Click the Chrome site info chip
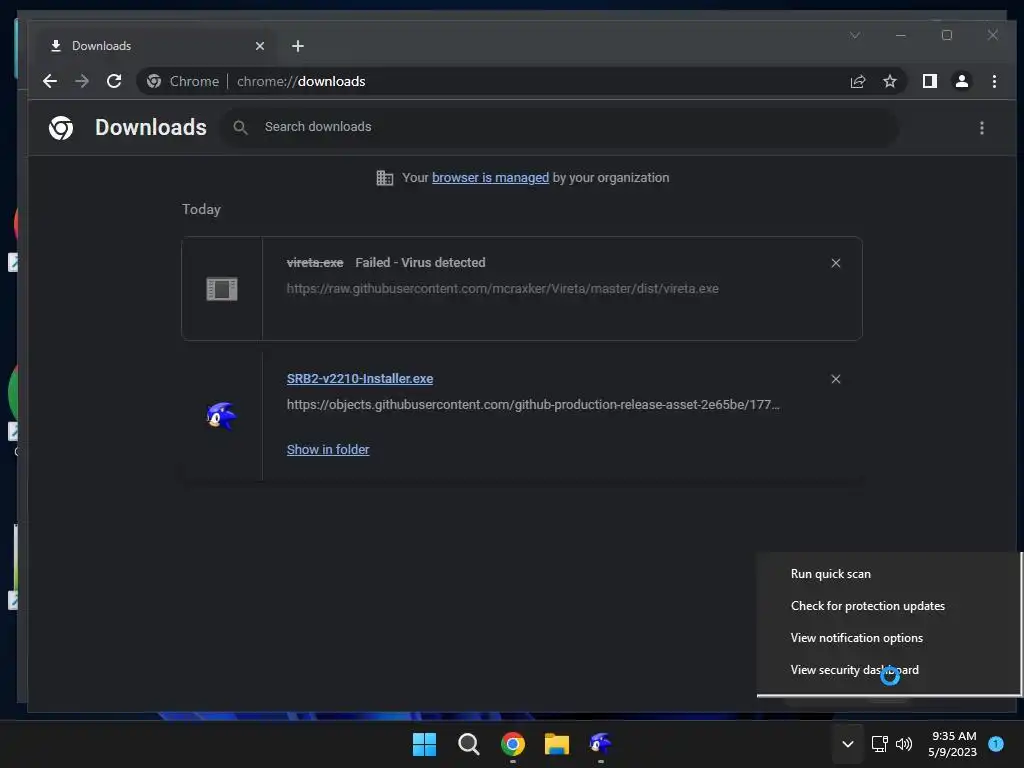Image resolution: width=1024 pixels, height=768 pixels. click(x=183, y=81)
